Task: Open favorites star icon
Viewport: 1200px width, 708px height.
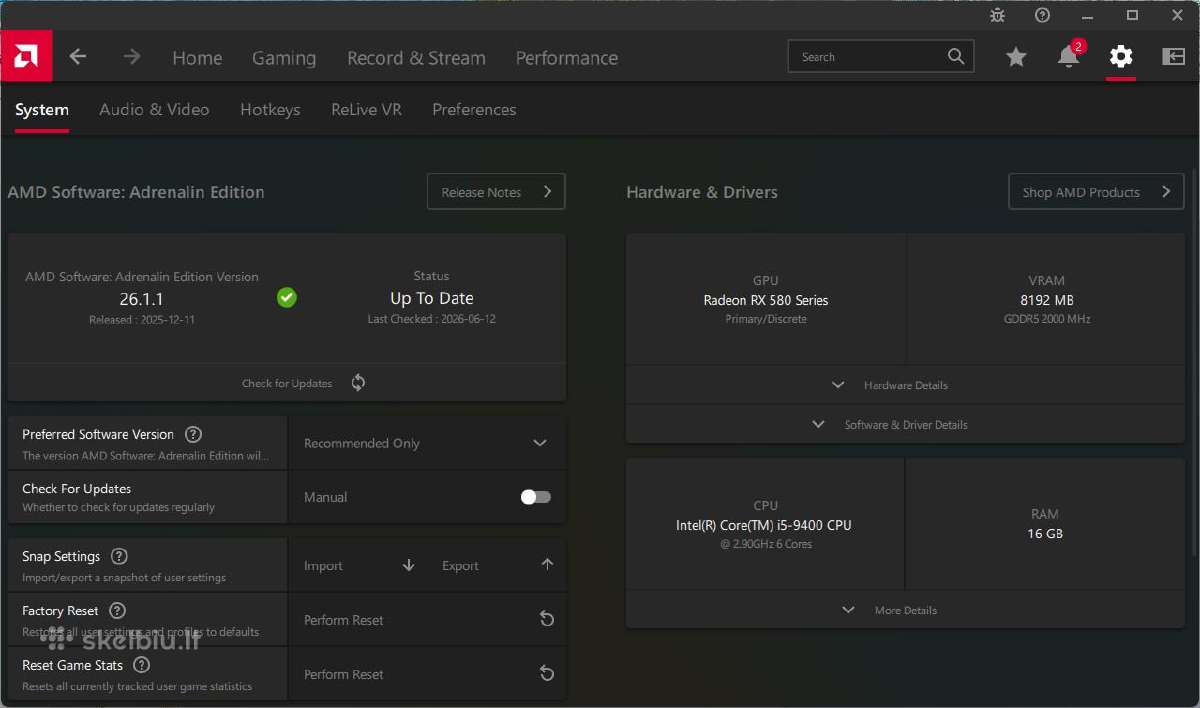Action: [1016, 57]
